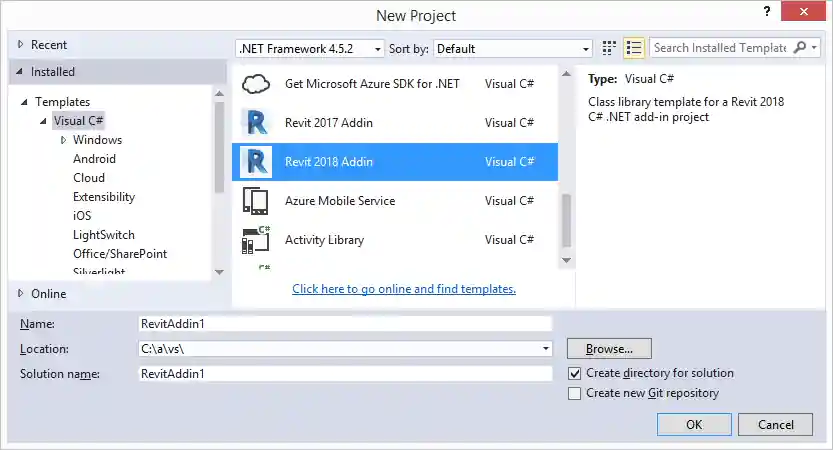Uncheck Create directory for solution
Screen dimensions: 833x450
[x=574, y=373]
